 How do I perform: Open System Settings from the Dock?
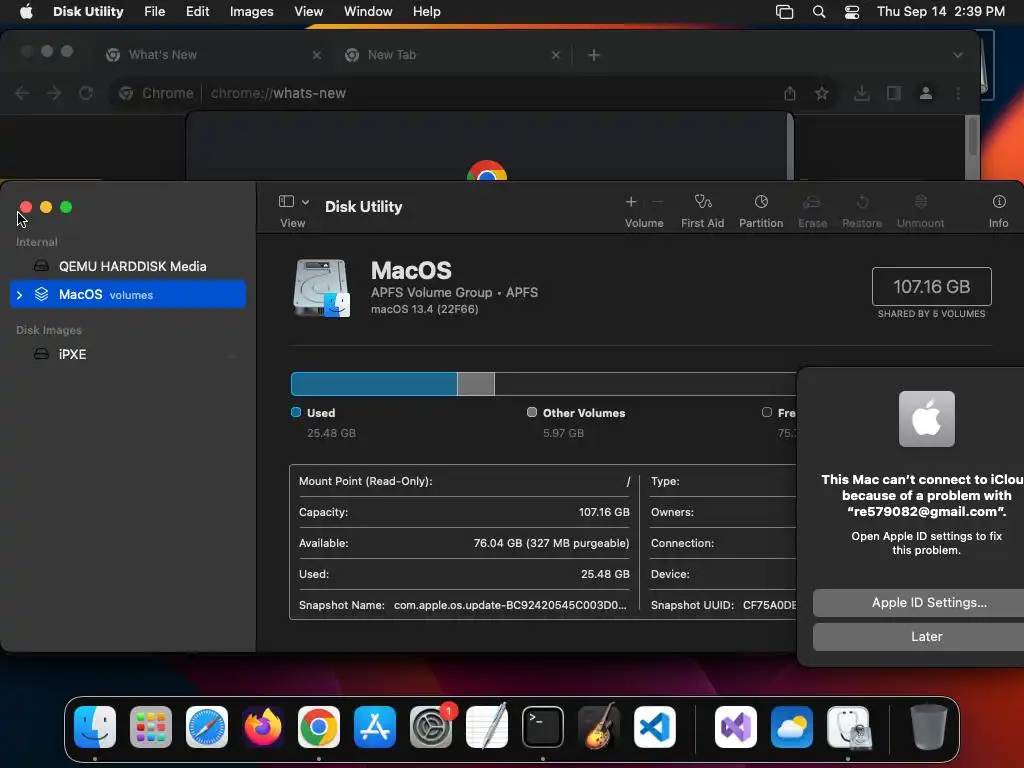[x=431, y=727]
